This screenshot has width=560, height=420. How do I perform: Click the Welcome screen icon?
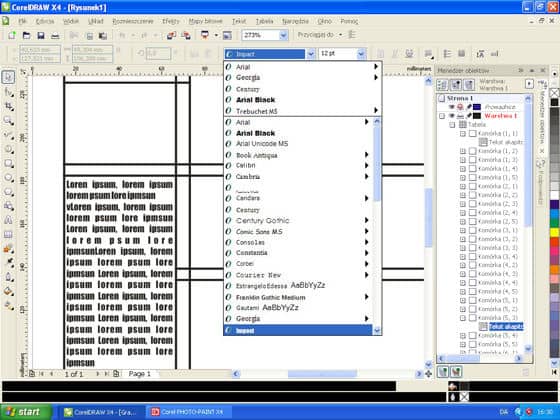[227, 35]
